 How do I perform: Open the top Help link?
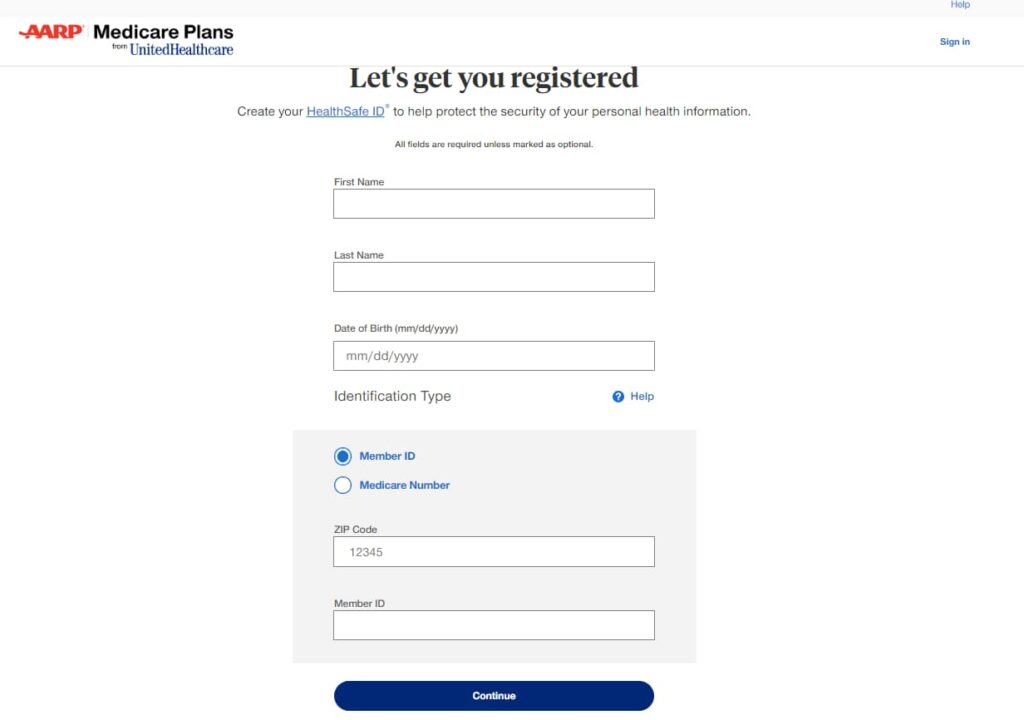(x=959, y=5)
